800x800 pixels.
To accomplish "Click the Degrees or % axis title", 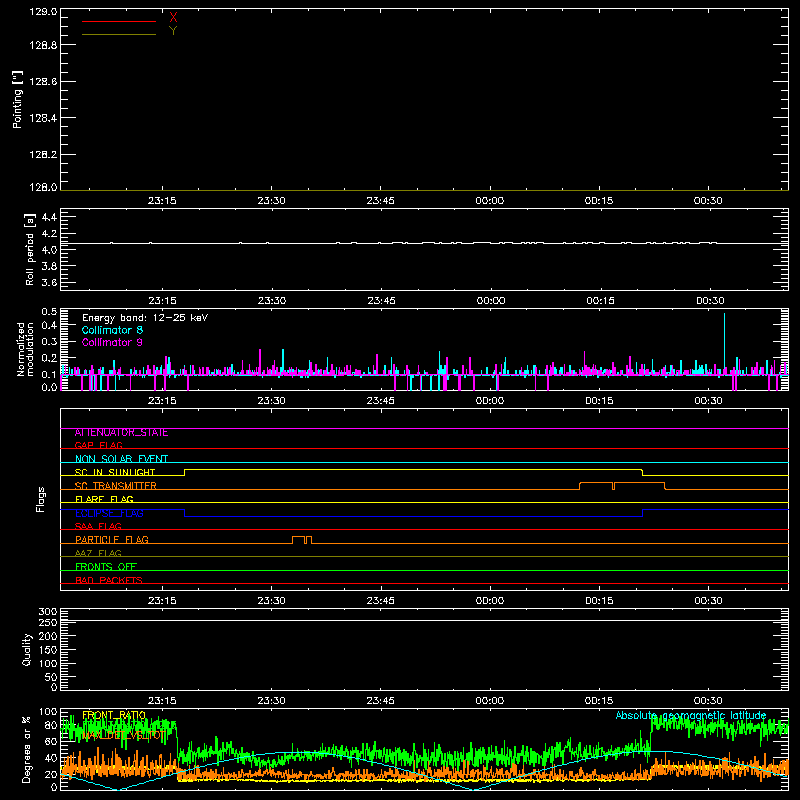I will (x=27, y=749).
